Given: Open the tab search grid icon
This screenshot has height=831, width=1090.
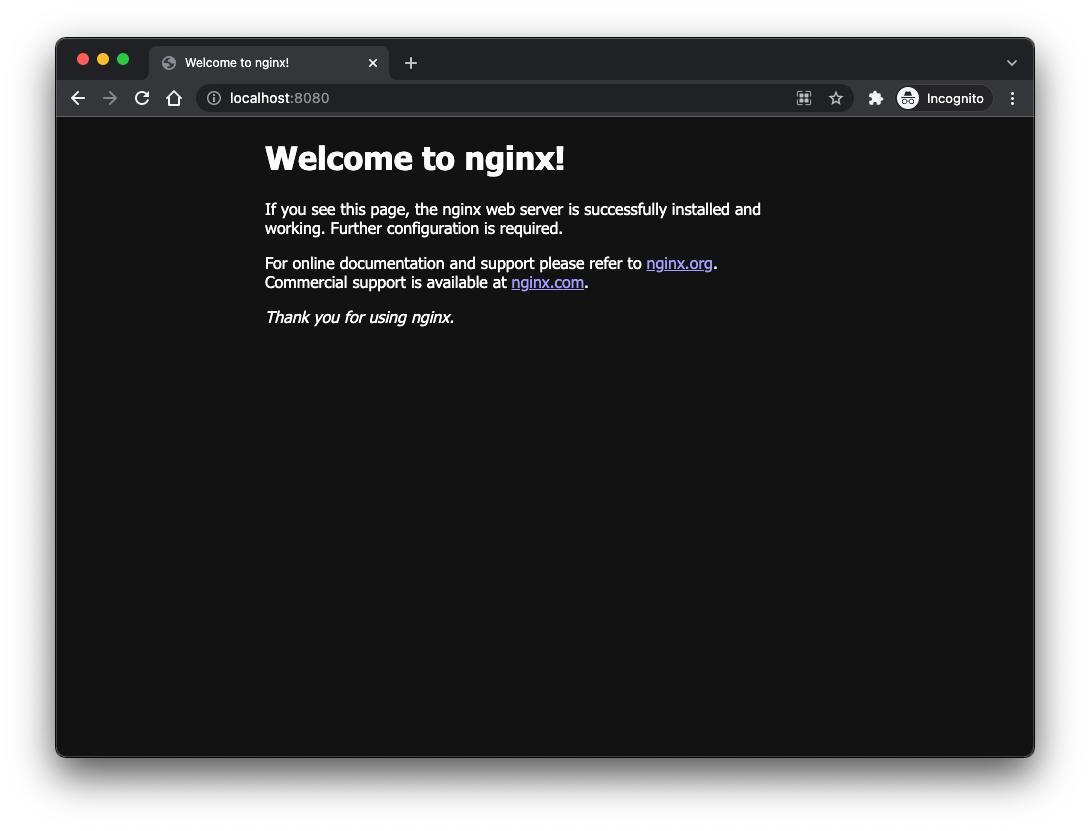Looking at the screenshot, I should click(804, 98).
